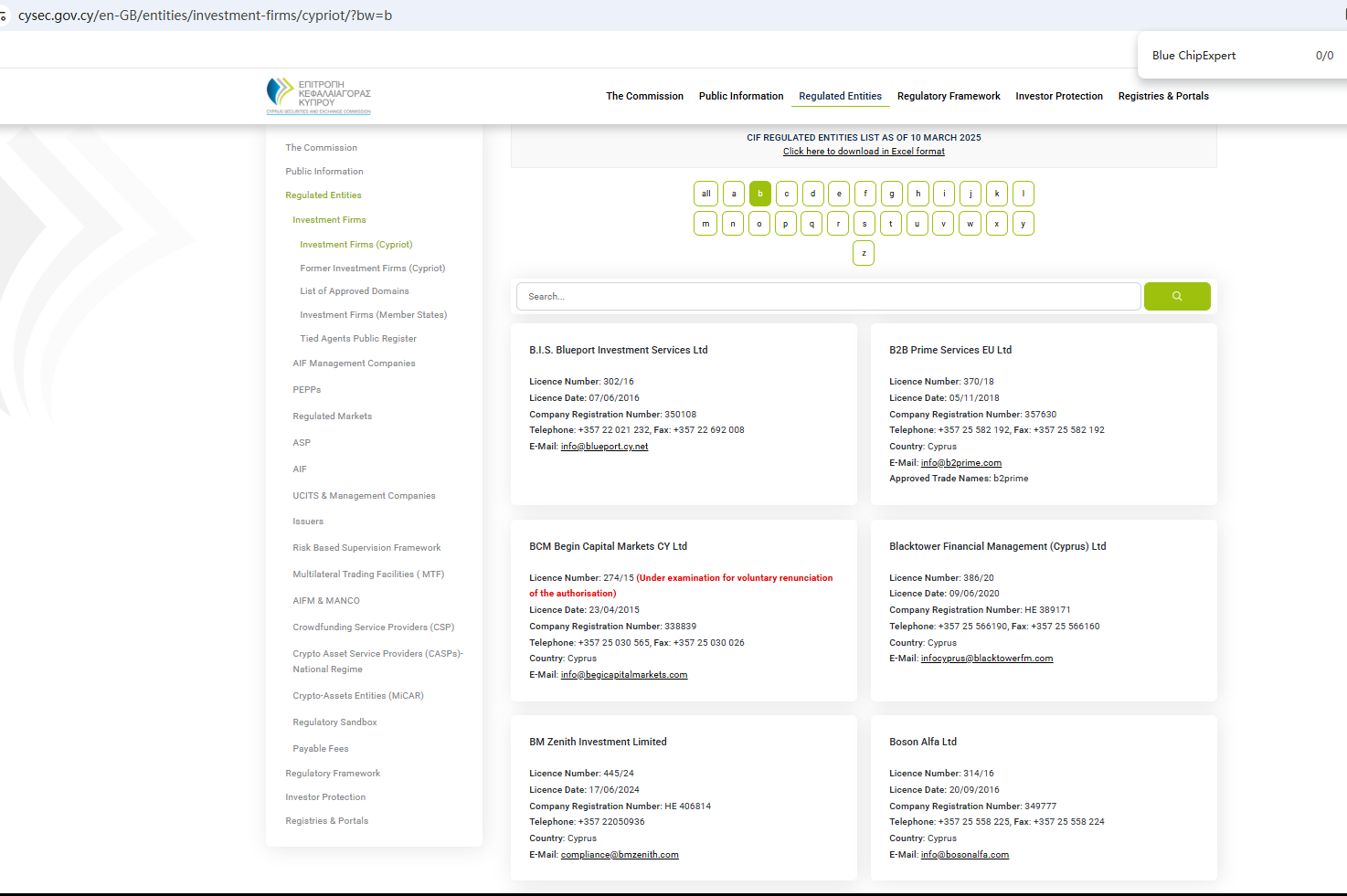Click the green search magnifier button
The image size is (1347, 896).
tap(1176, 296)
